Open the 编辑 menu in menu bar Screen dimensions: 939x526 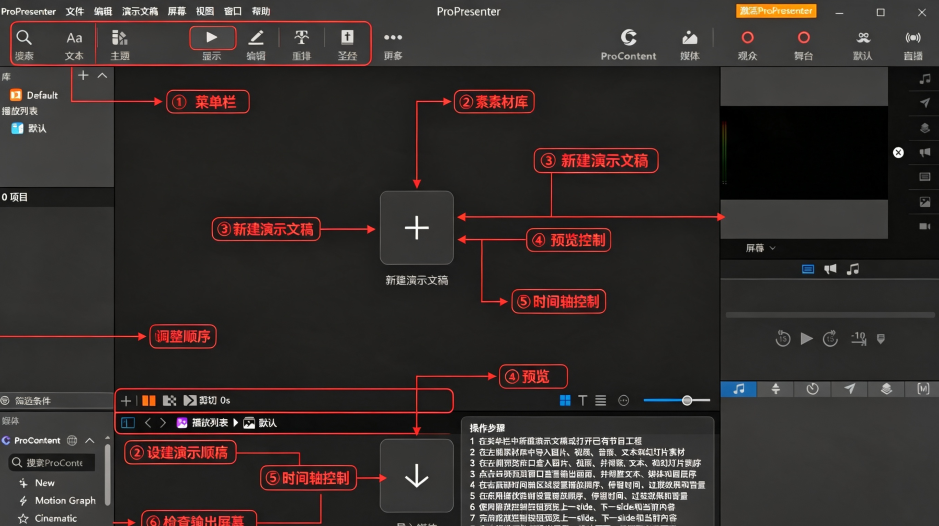(x=102, y=11)
